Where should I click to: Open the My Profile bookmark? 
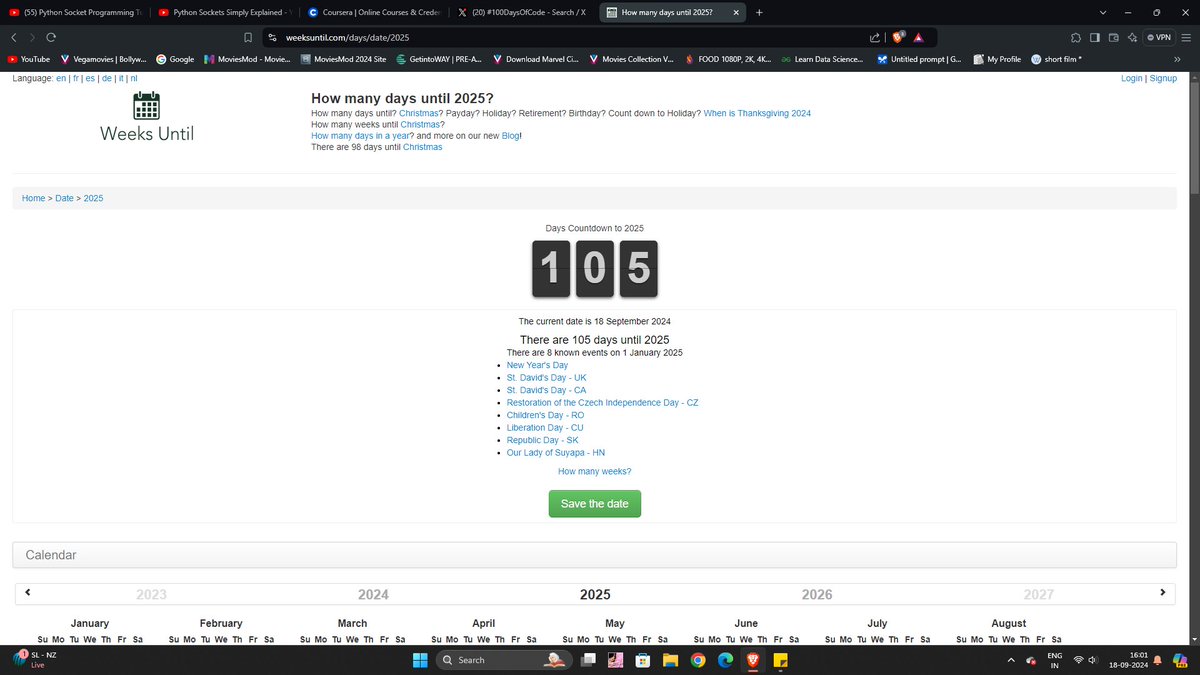(996, 59)
